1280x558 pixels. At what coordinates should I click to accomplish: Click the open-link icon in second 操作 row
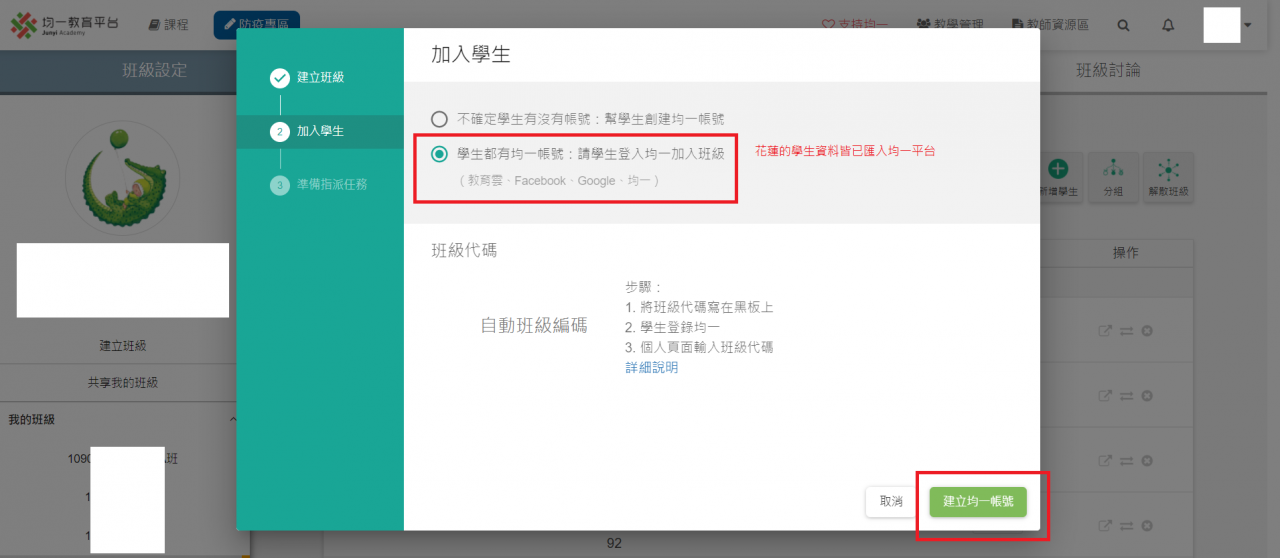pyautogui.click(x=1105, y=396)
